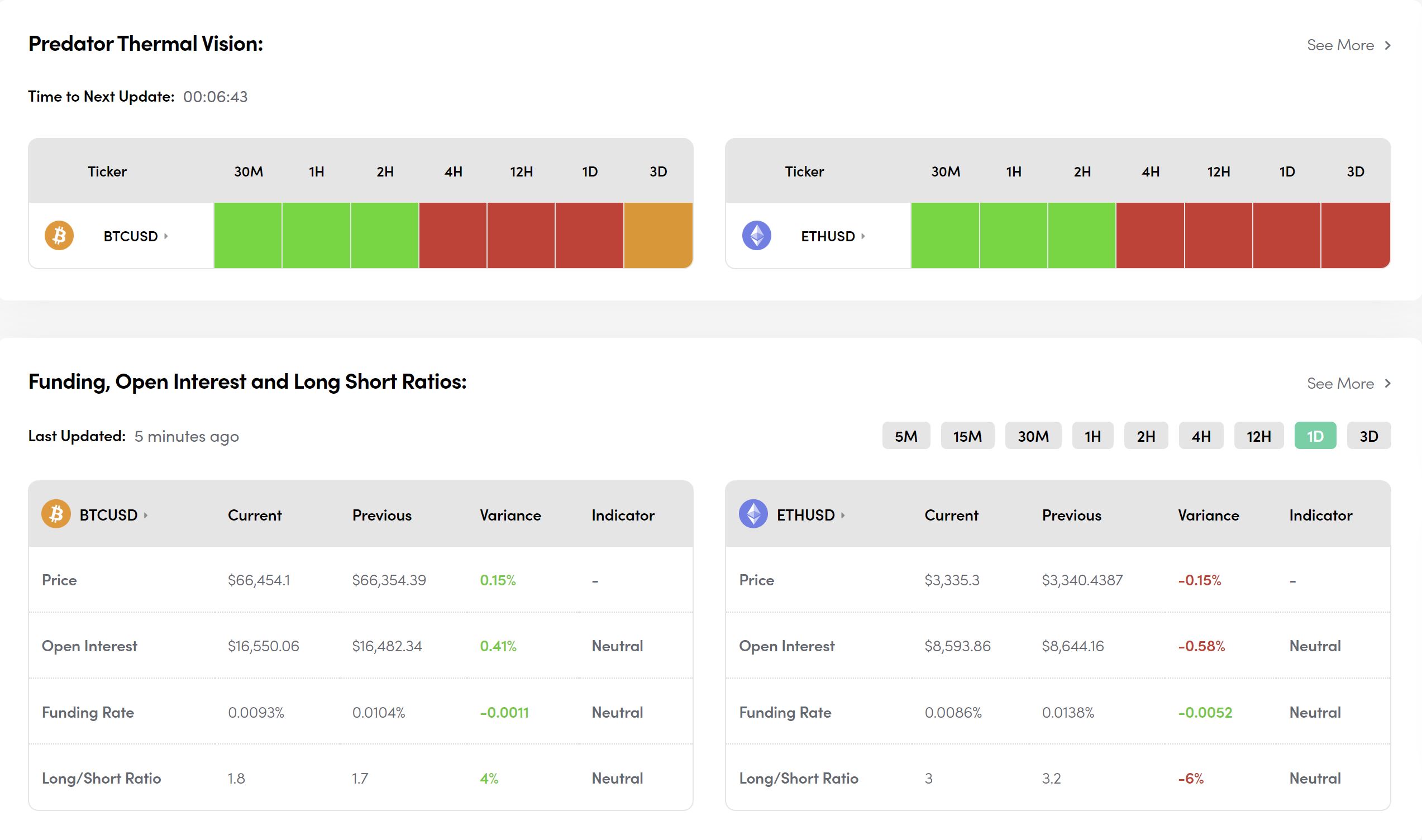This screenshot has height=840, width=1422.
Task: Click the 30M timeframe button
Action: click(1033, 436)
